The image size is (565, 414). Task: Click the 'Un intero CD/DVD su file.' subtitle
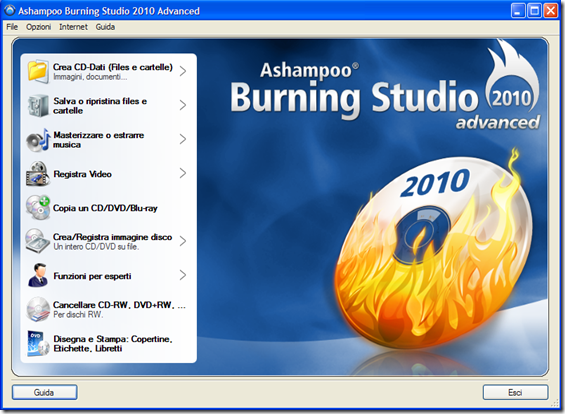pos(96,247)
